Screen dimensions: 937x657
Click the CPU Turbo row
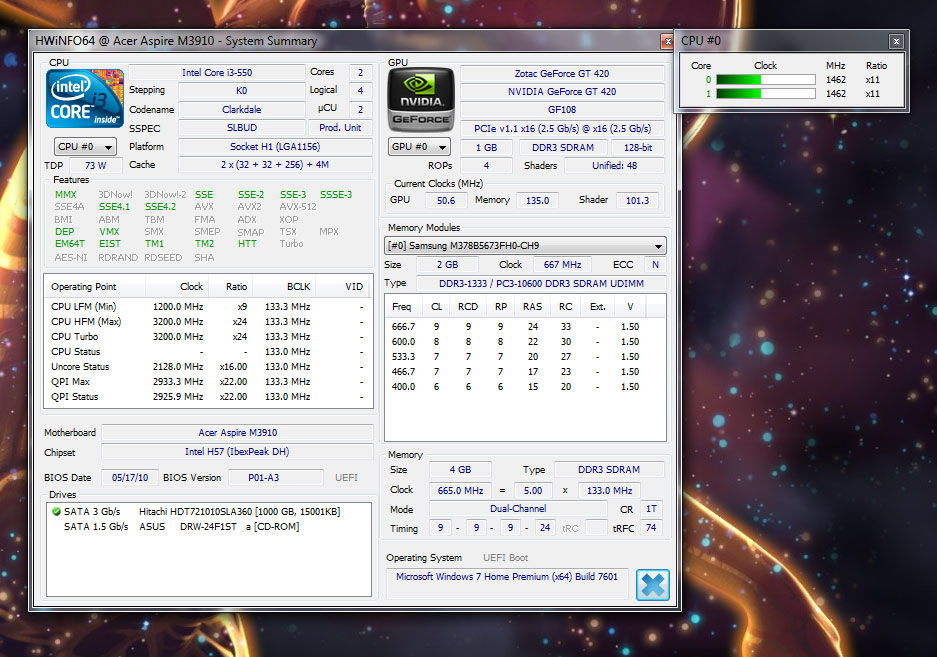click(208, 337)
